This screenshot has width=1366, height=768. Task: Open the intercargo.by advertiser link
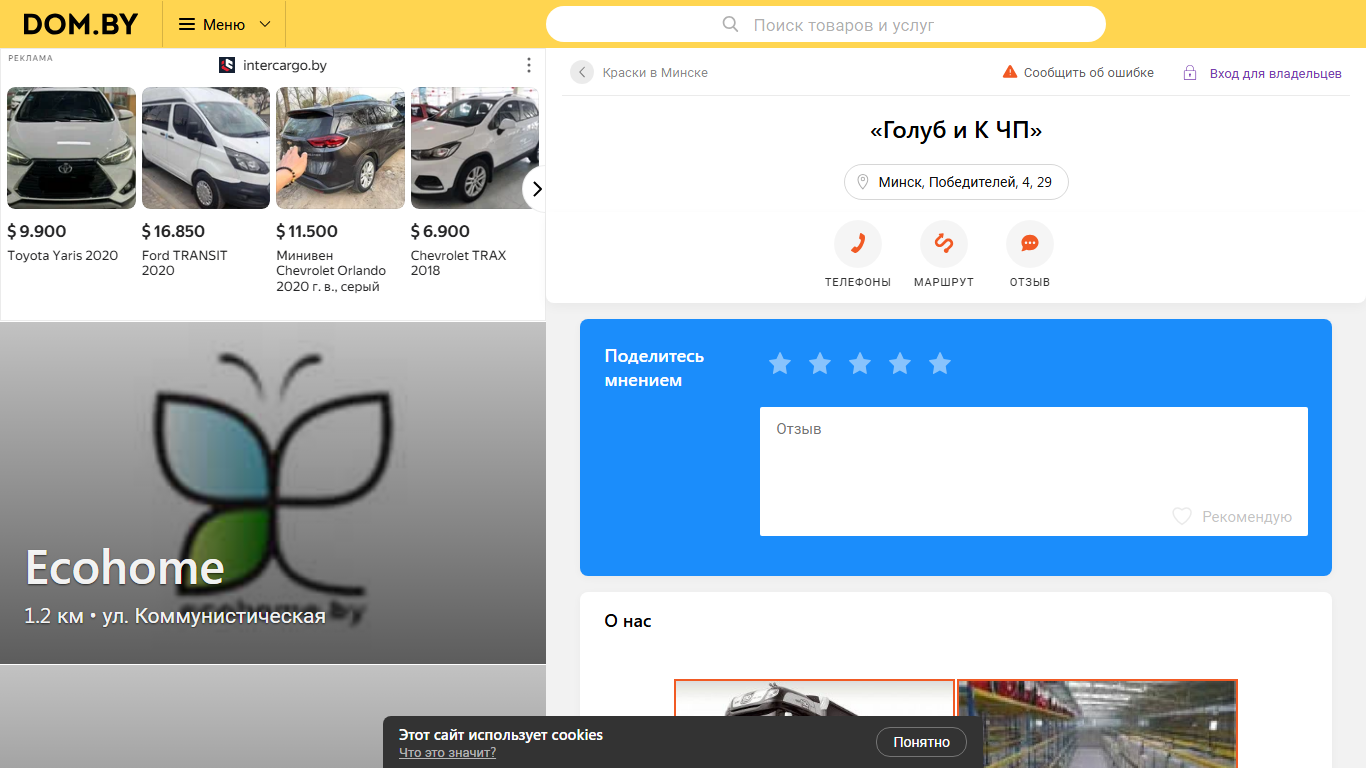285,65
